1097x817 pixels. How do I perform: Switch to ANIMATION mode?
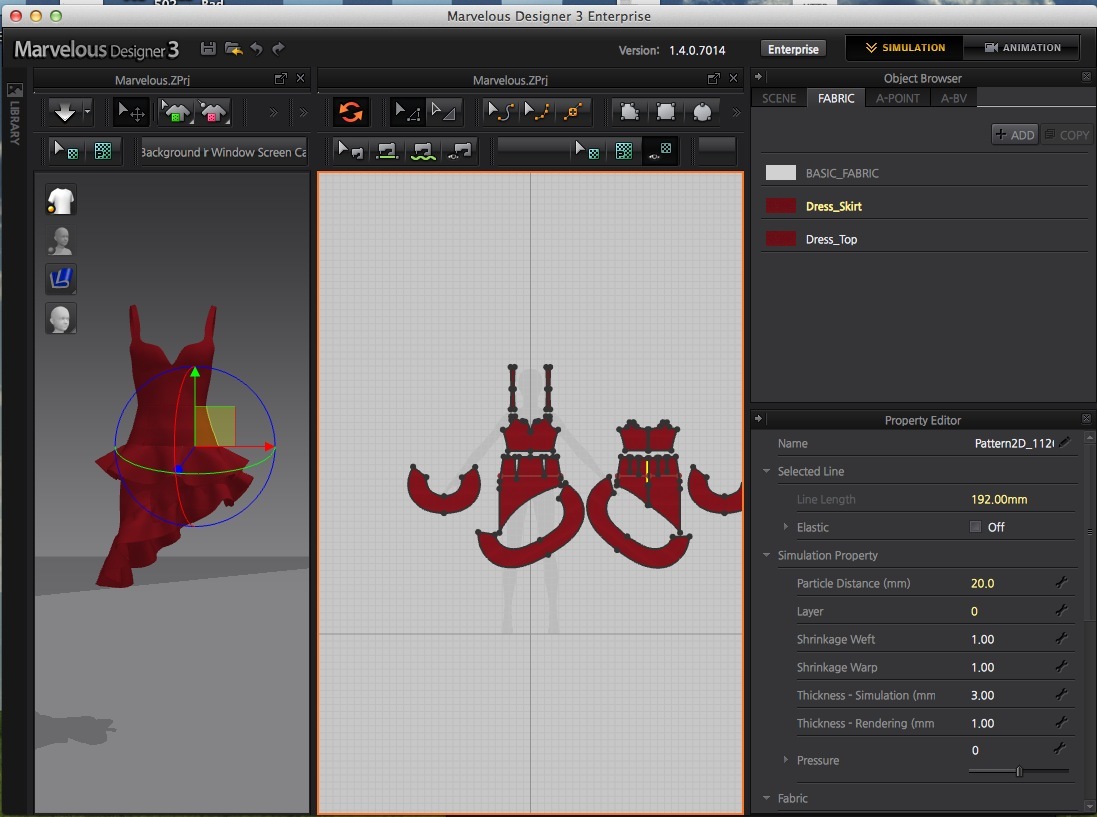pyautogui.click(x=1021, y=48)
